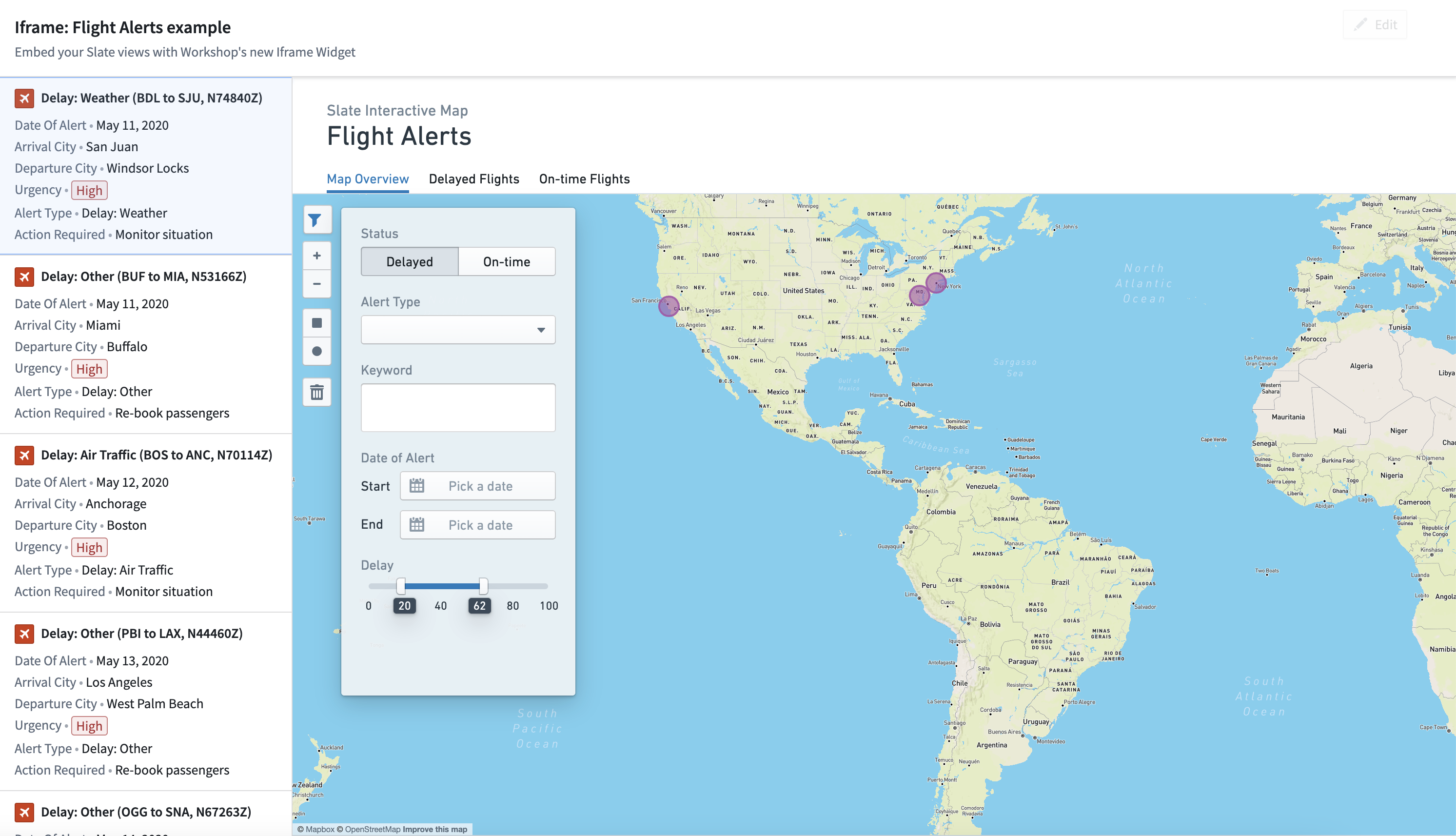
Task: Select the circle drawing tool
Action: (317, 351)
